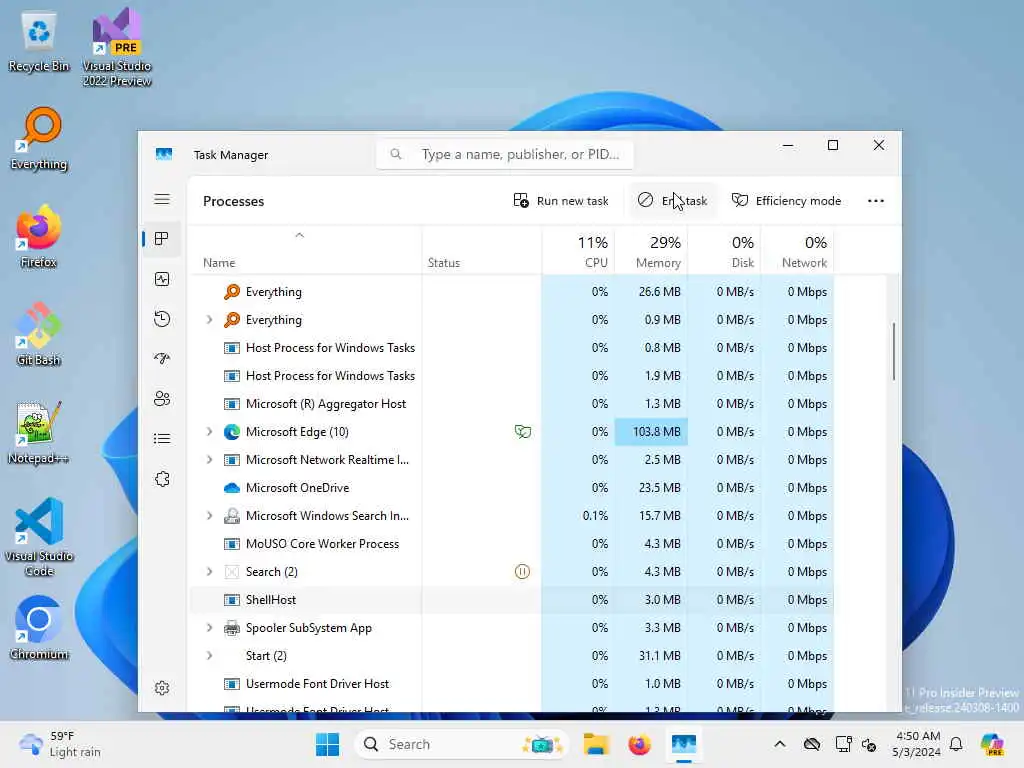Click Run new task button
1024x768 pixels.
(561, 201)
